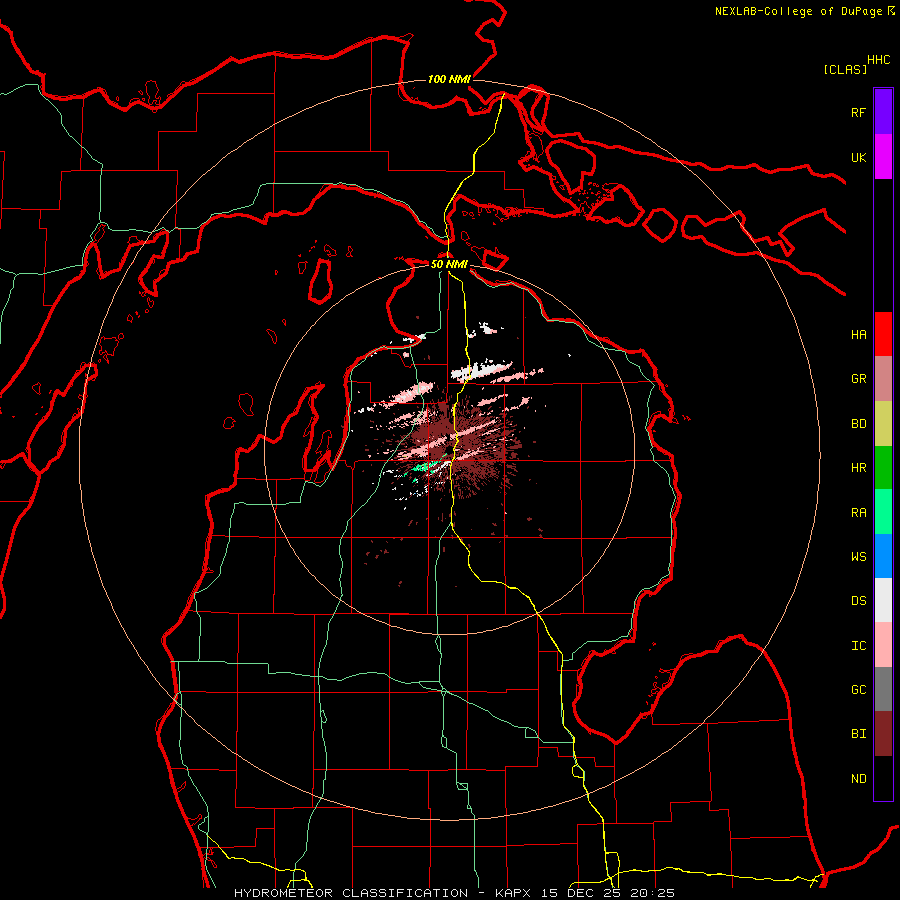Screen dimensions: 900x900
Task: Click the IC legend label
Action: coord(858,646)
